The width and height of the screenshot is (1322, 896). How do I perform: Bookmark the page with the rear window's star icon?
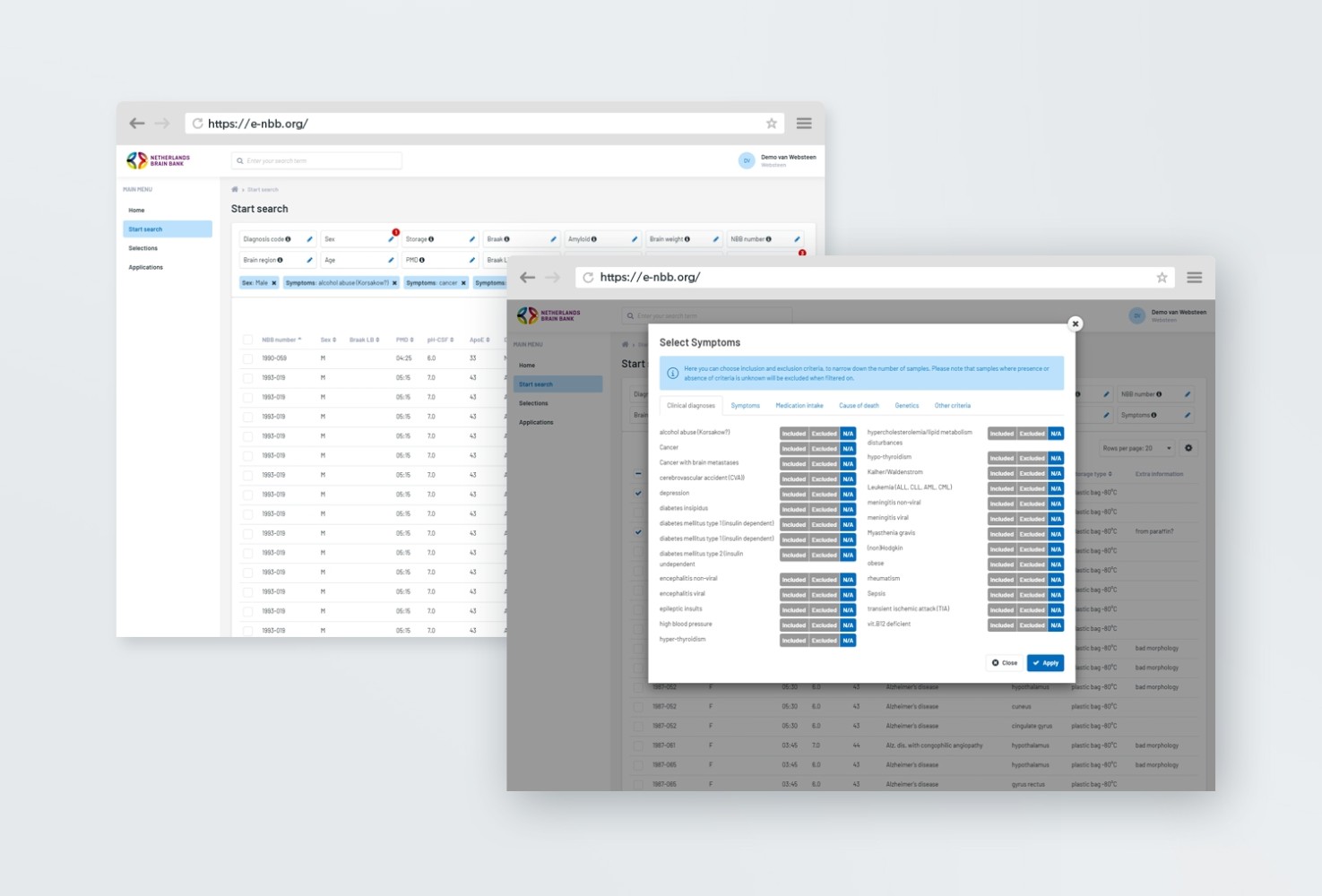tap(771, 124)
